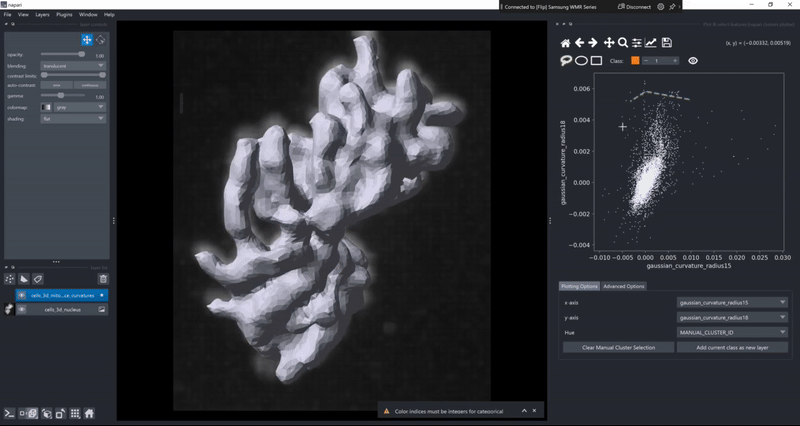Click the cells_3d_nucleus layer thumbnail
This screenshot has width=800, height=426.
(9, 309)
